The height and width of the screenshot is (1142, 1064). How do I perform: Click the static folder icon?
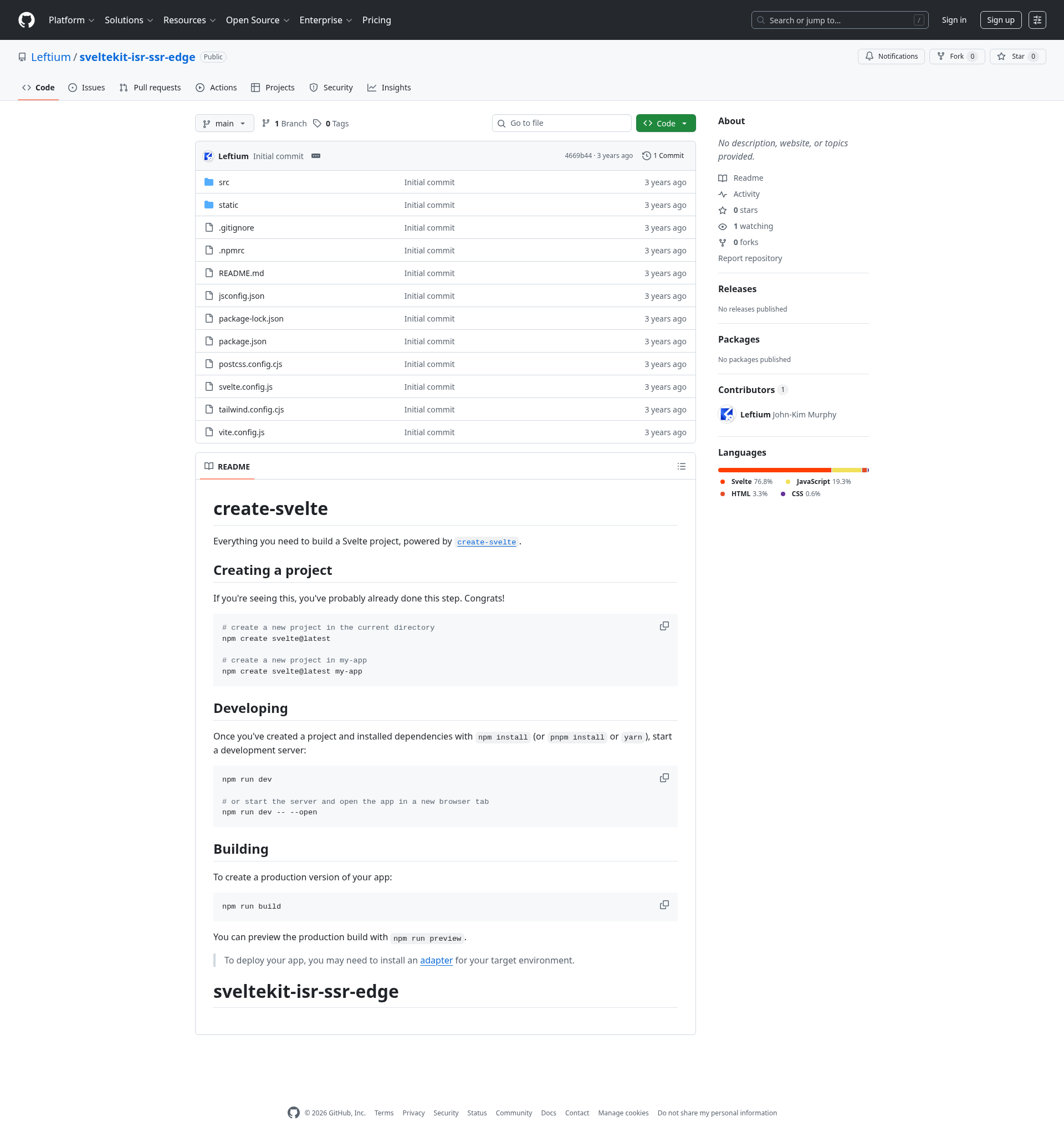click(209, 205)
